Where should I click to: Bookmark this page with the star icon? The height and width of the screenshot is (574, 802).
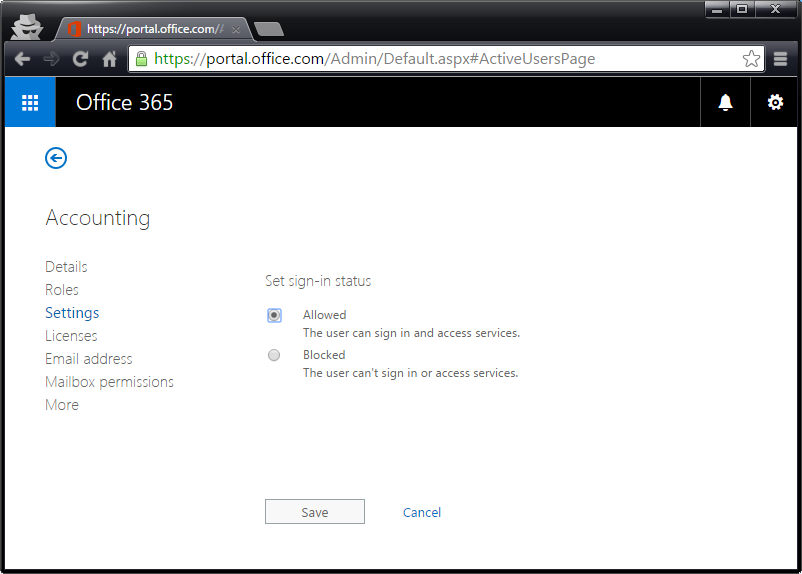(751, 59)
